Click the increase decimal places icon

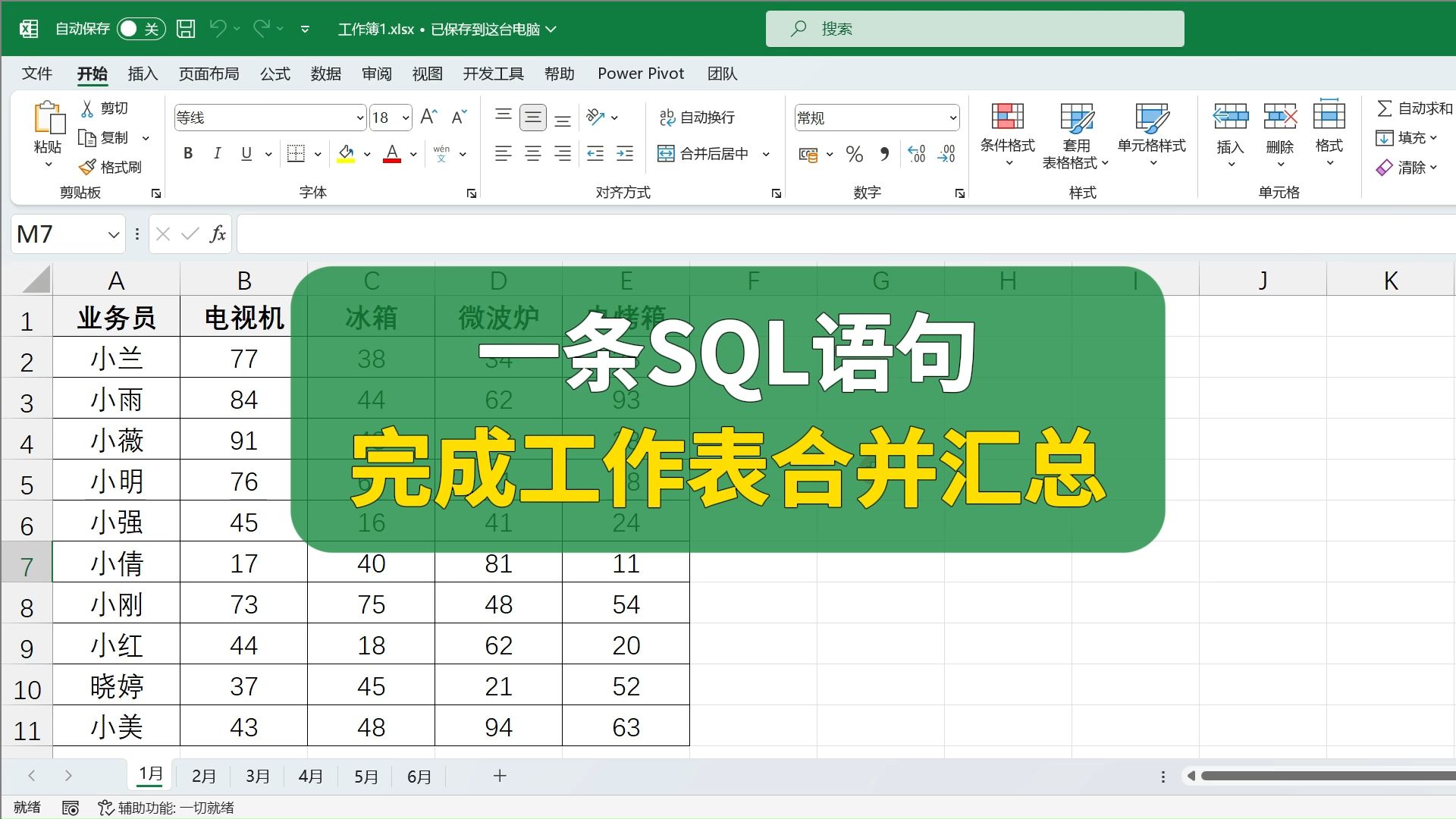tap(917, 155)
